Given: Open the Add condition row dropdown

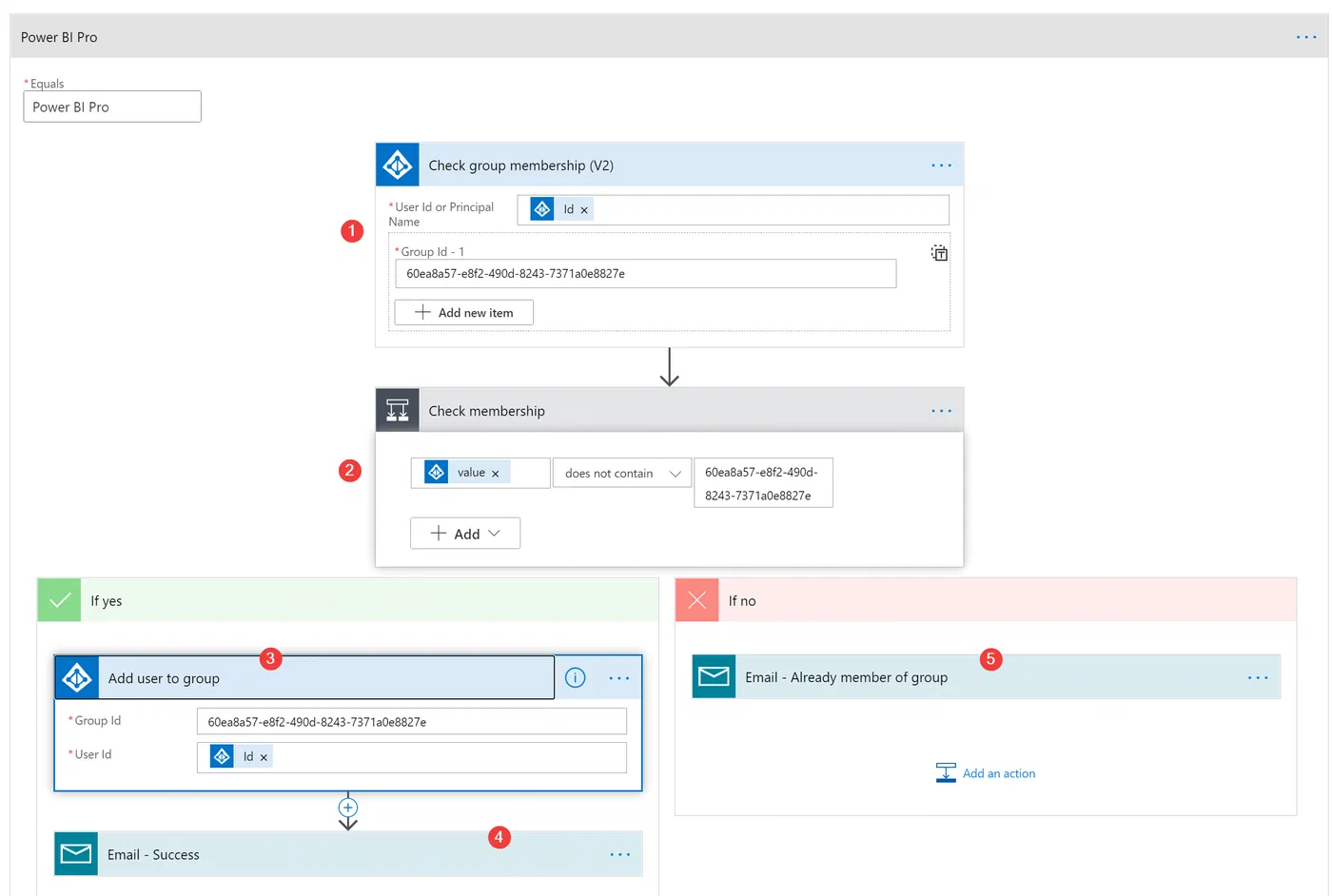Looking at the screenshot, I should [465, 534].
